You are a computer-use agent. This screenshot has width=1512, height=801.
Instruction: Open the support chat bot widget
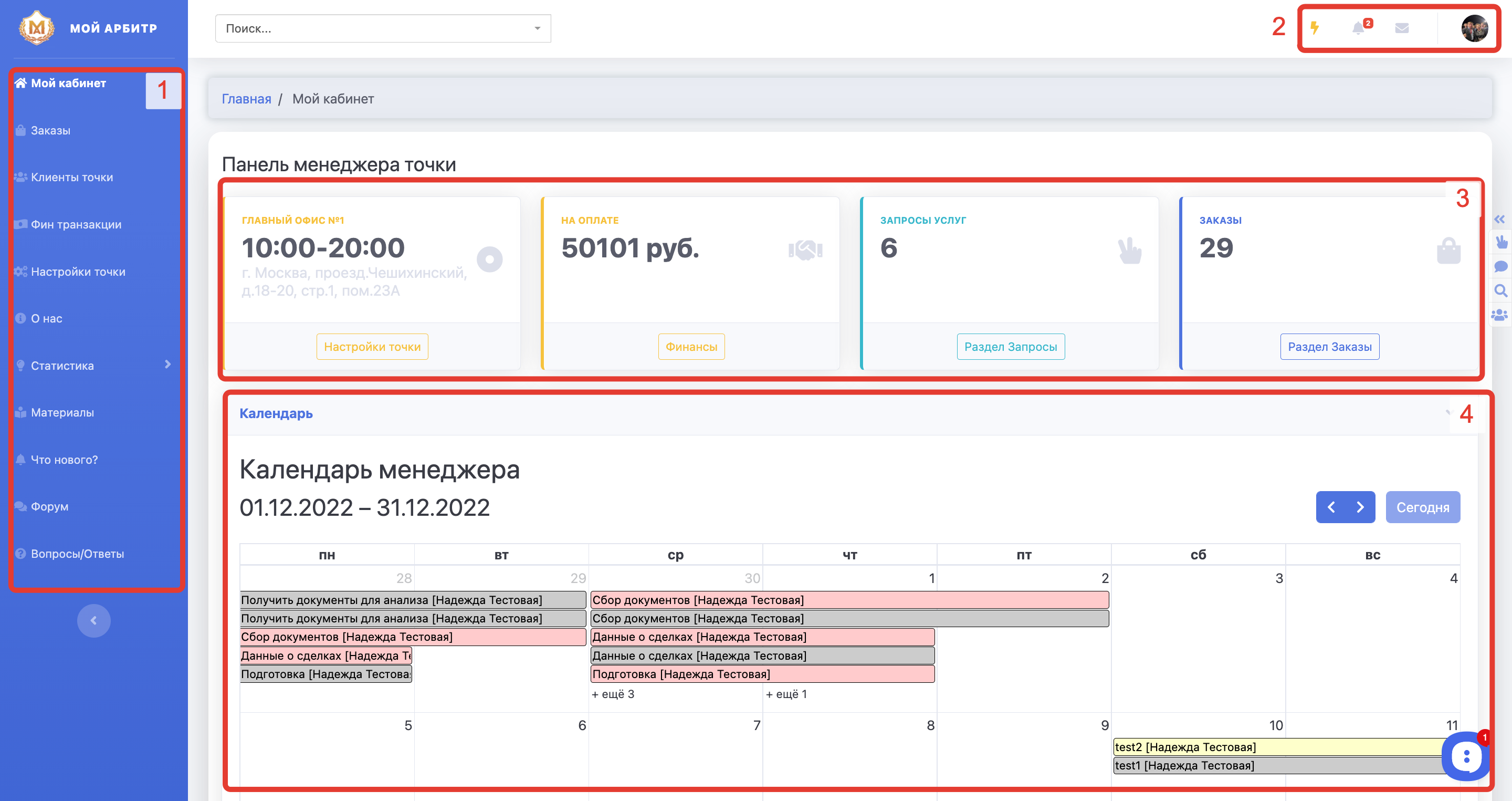pos(1466,756)
